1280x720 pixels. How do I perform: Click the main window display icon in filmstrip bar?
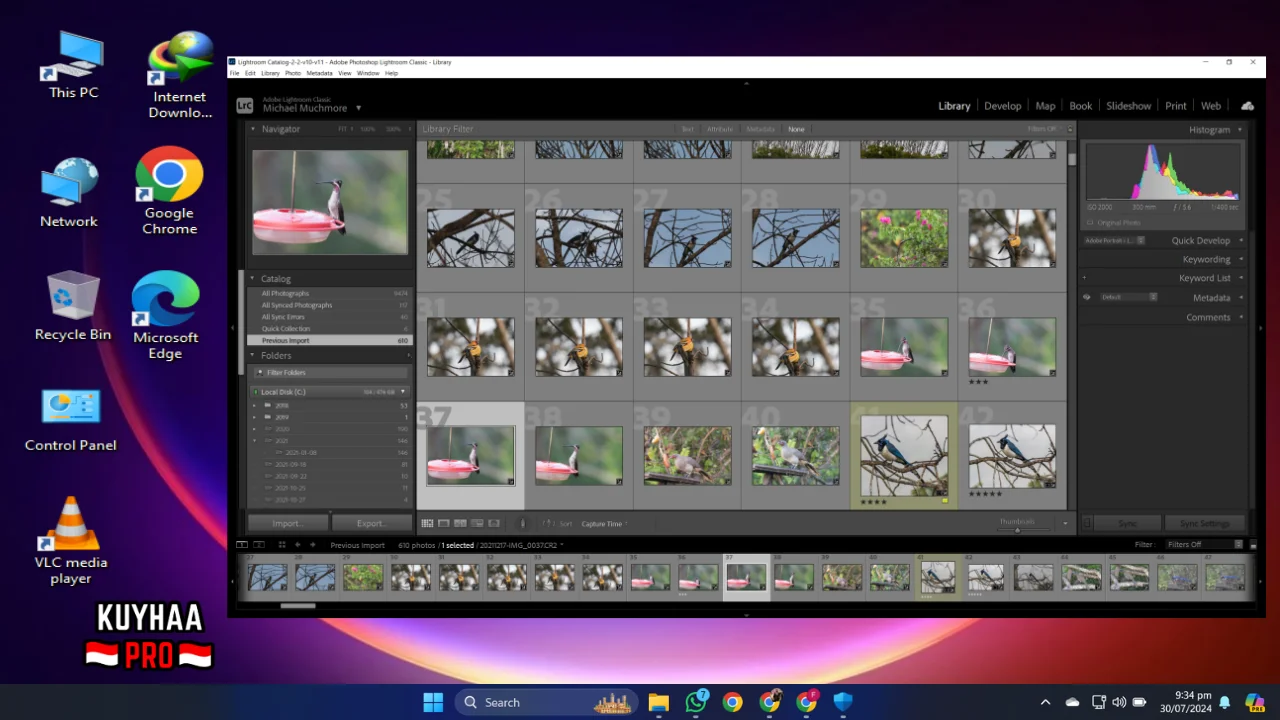point(242,545)
